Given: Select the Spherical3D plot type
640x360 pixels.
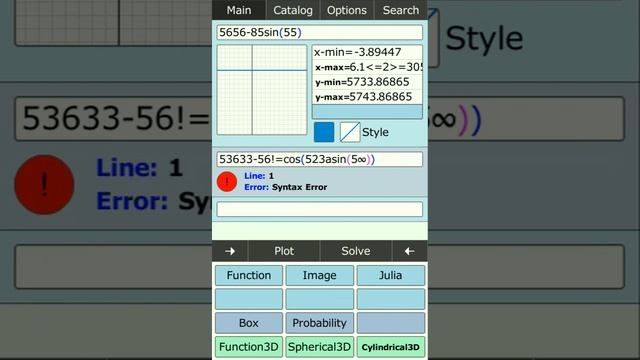Looking at the screenshot, I should 320,347.
